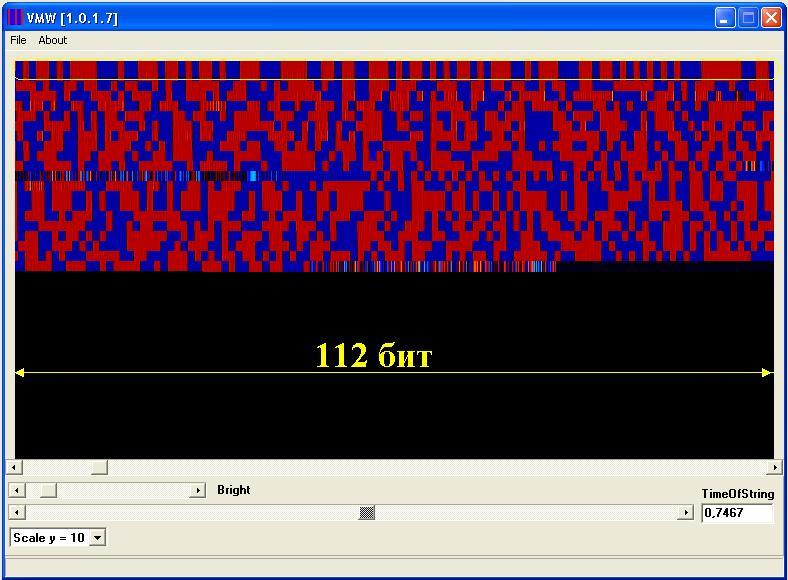Click the TimeOfString value field 0,7467

(737, 513)
